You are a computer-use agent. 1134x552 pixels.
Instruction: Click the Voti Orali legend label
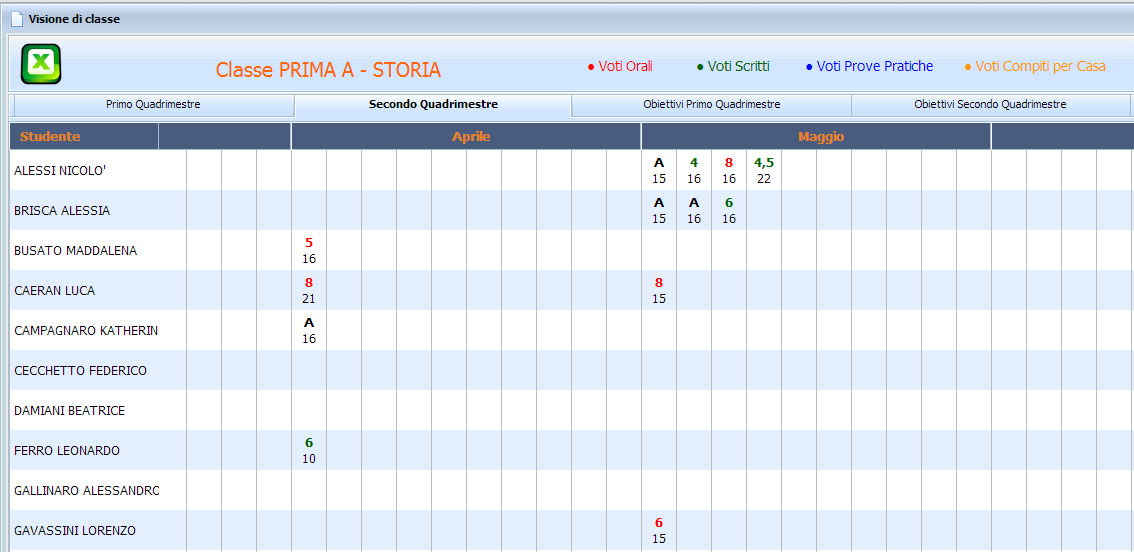625,66
